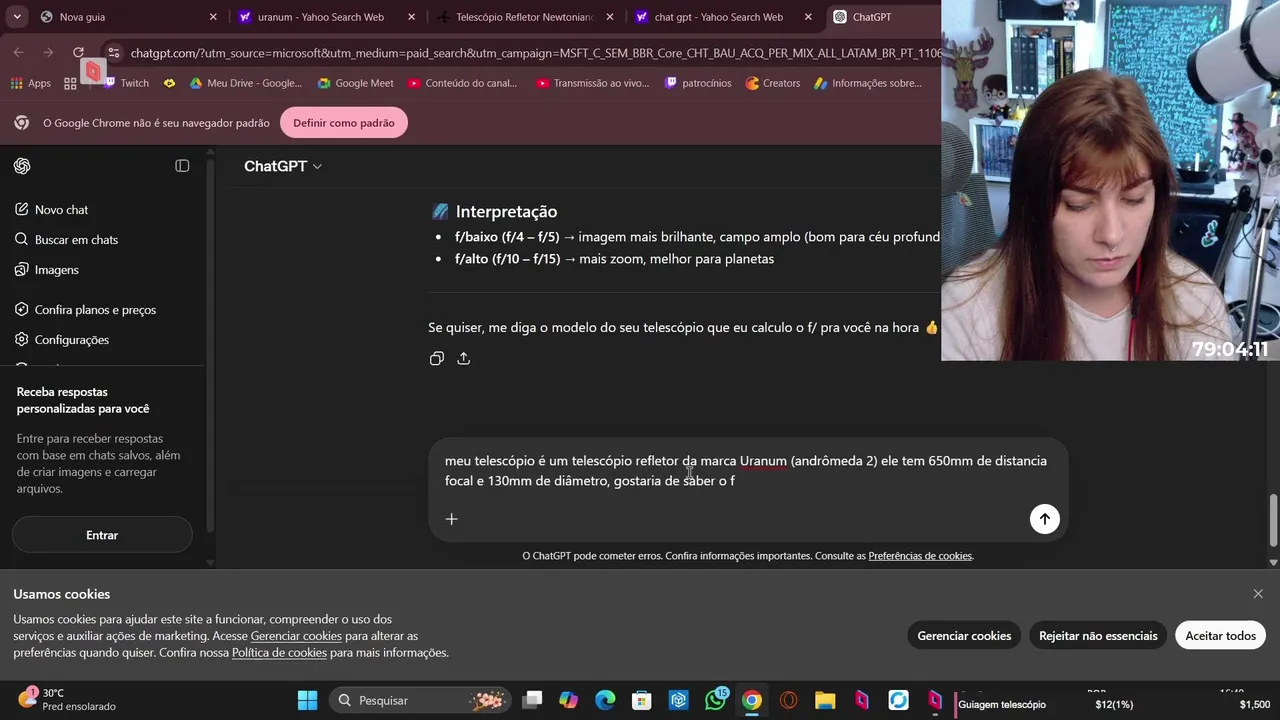Viewport: 1280px width, 720px height.
Task: Reload the page
Action: point(78,52)
